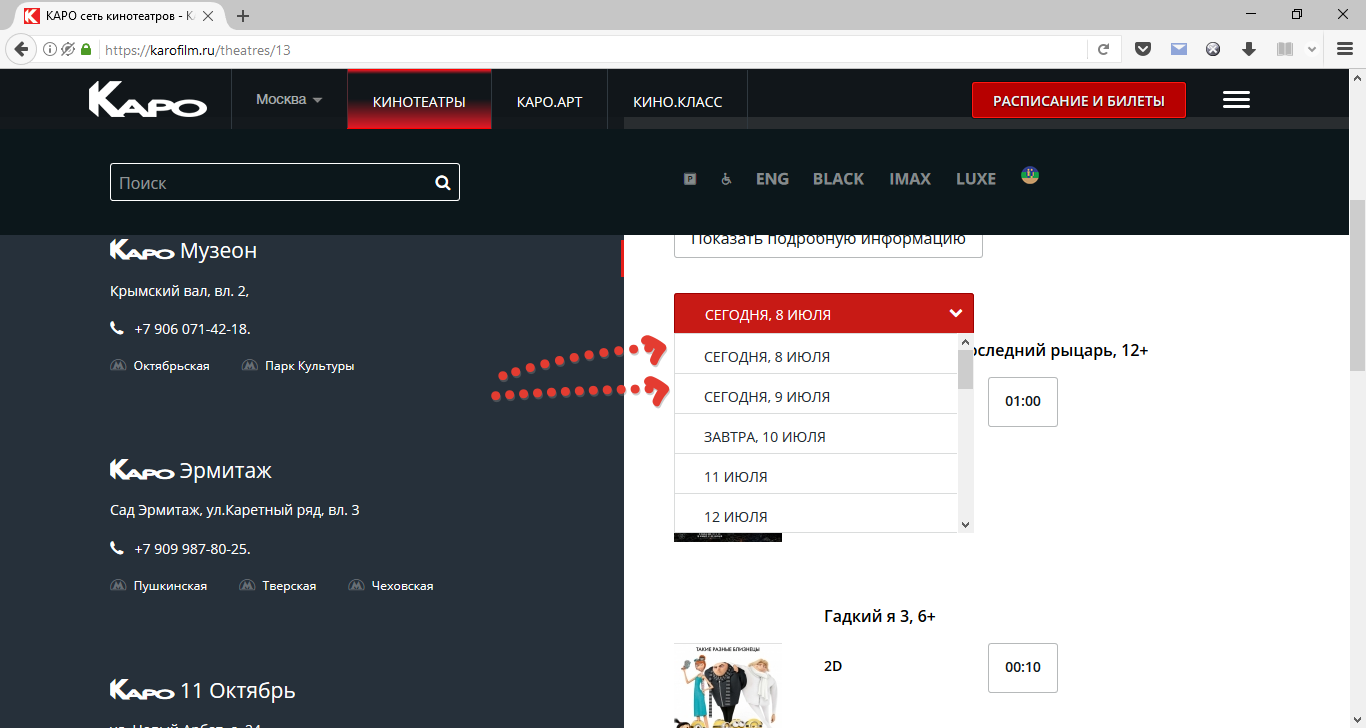
Task: Click the date list scroll-up arrow
Action: (965, 342)
